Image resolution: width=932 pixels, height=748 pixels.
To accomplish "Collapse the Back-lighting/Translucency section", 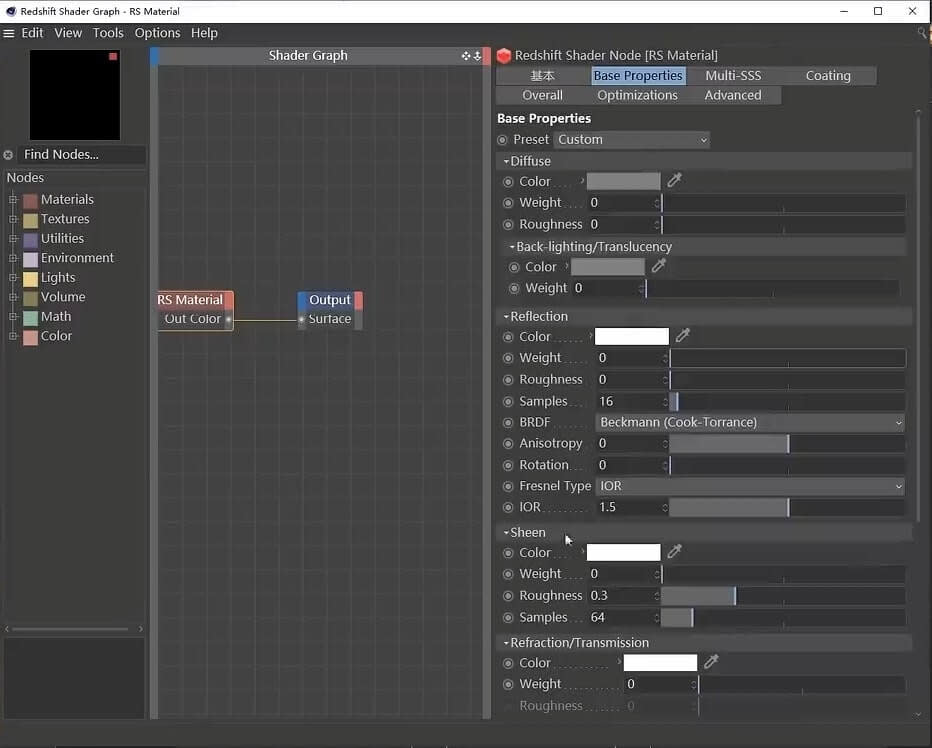I will coord(512,246).
